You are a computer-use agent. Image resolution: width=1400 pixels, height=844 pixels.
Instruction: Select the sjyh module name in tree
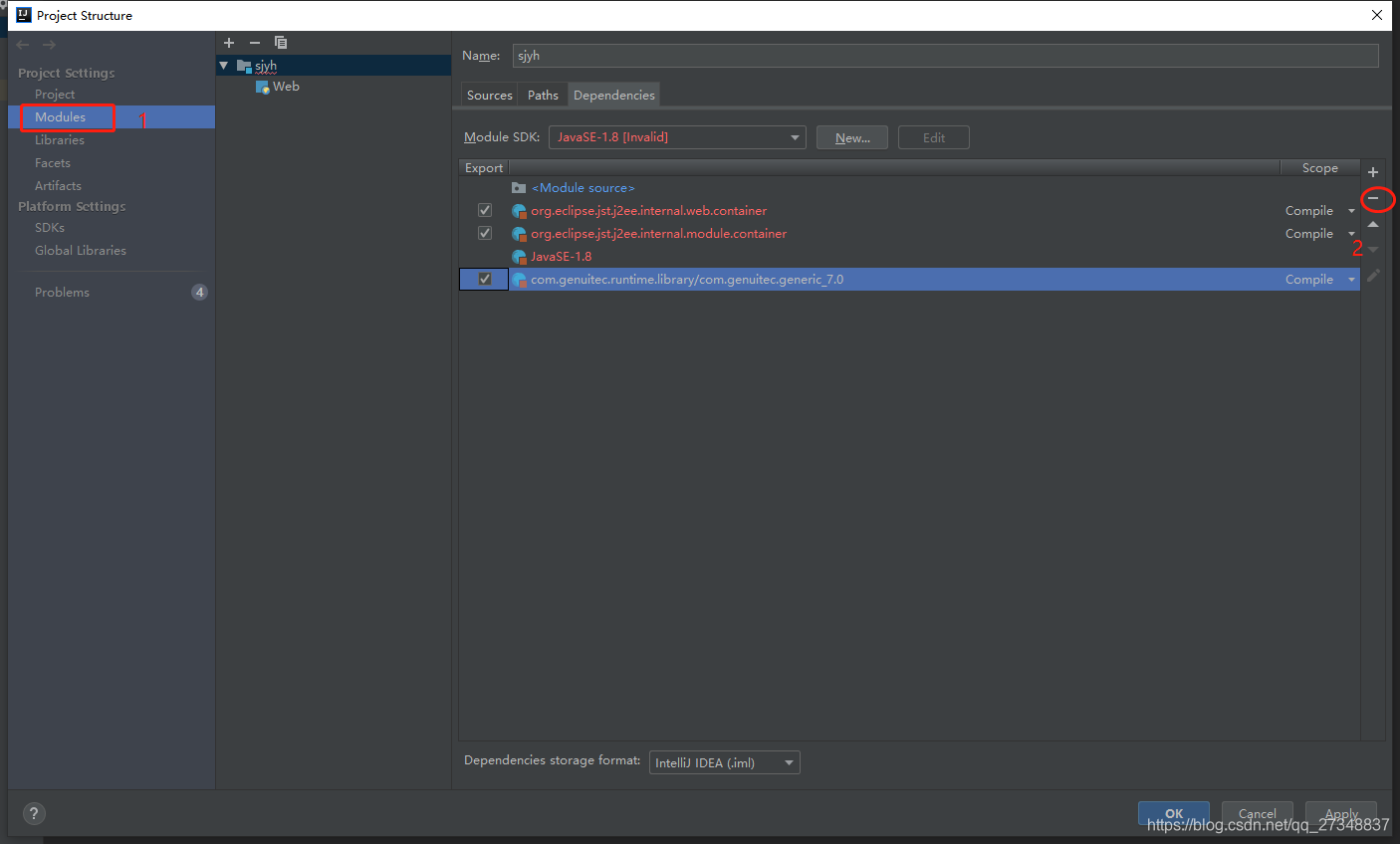click(x=266, y=66)
